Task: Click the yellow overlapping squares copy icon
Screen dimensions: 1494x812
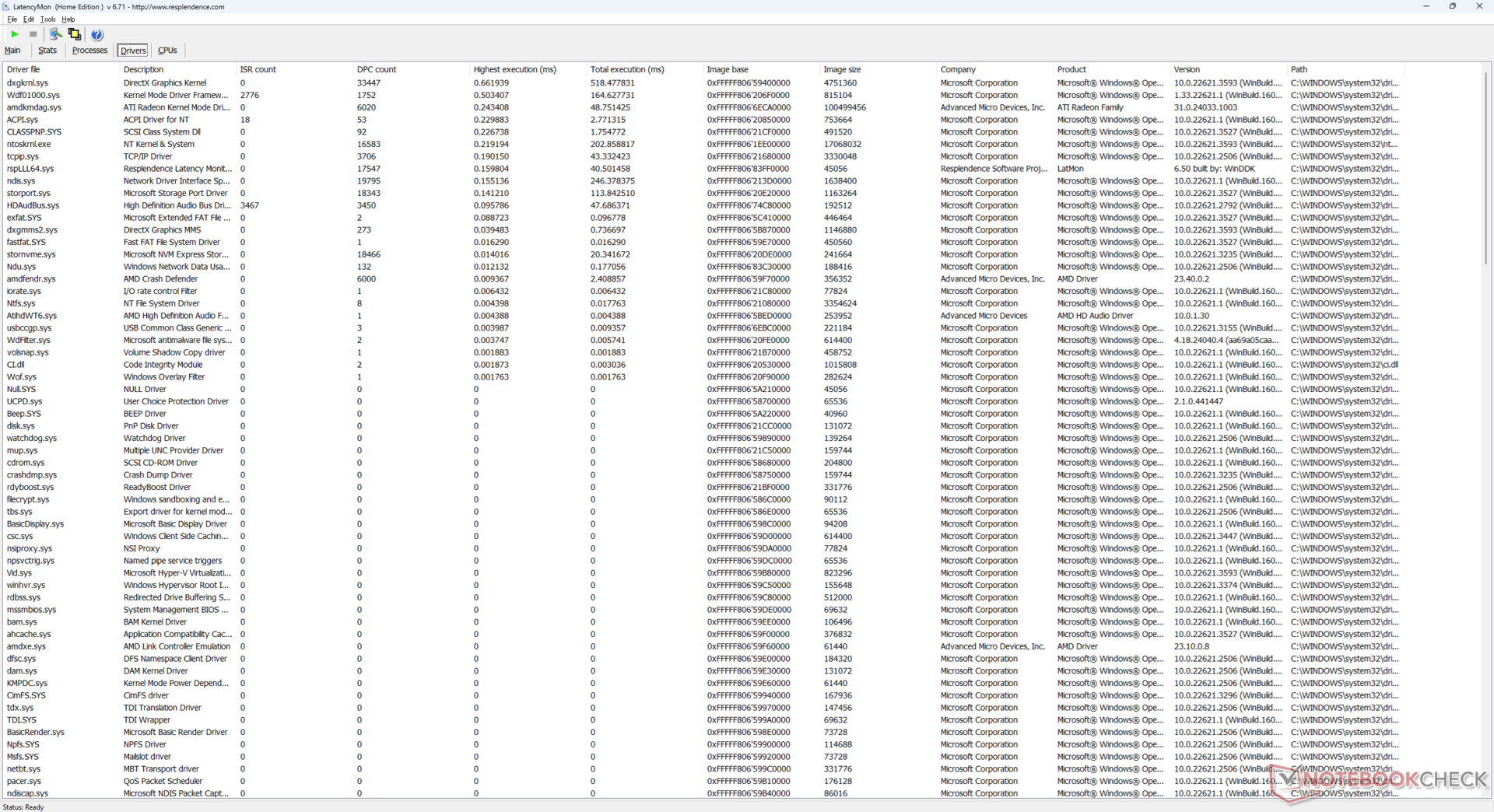Action: pos(75,34)
